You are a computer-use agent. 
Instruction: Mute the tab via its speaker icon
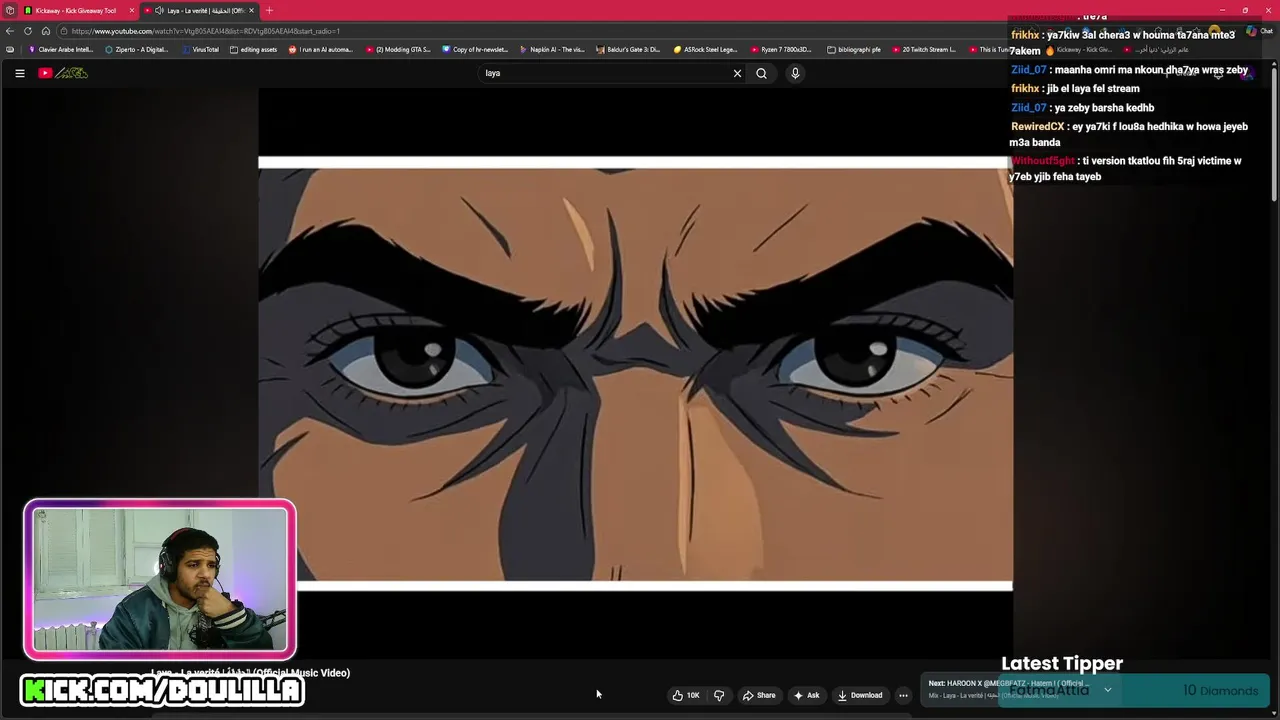159,10
